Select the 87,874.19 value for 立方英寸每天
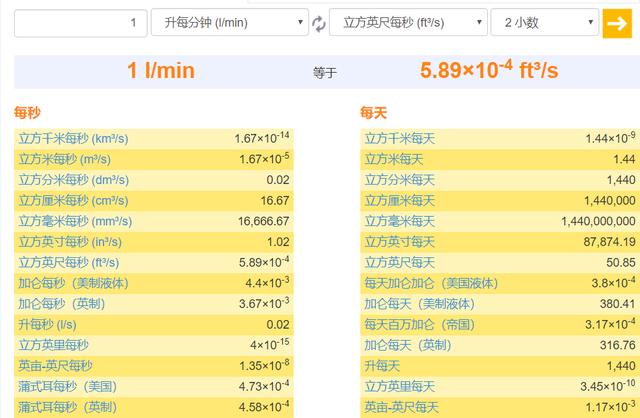 pyautogui.click(x=609, y=242)
